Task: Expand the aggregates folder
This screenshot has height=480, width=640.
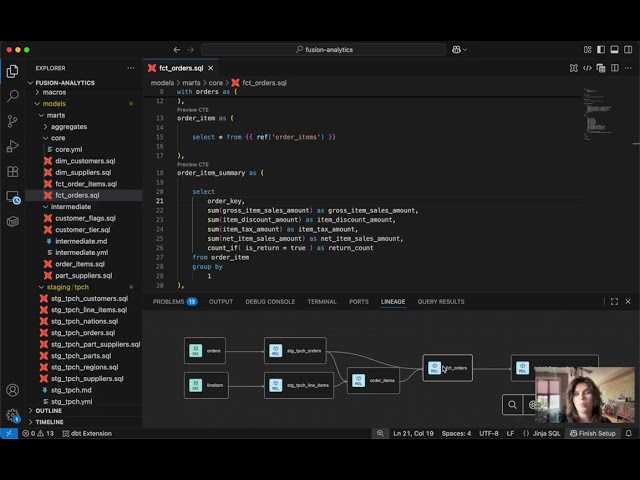Action: coord(69,127)
